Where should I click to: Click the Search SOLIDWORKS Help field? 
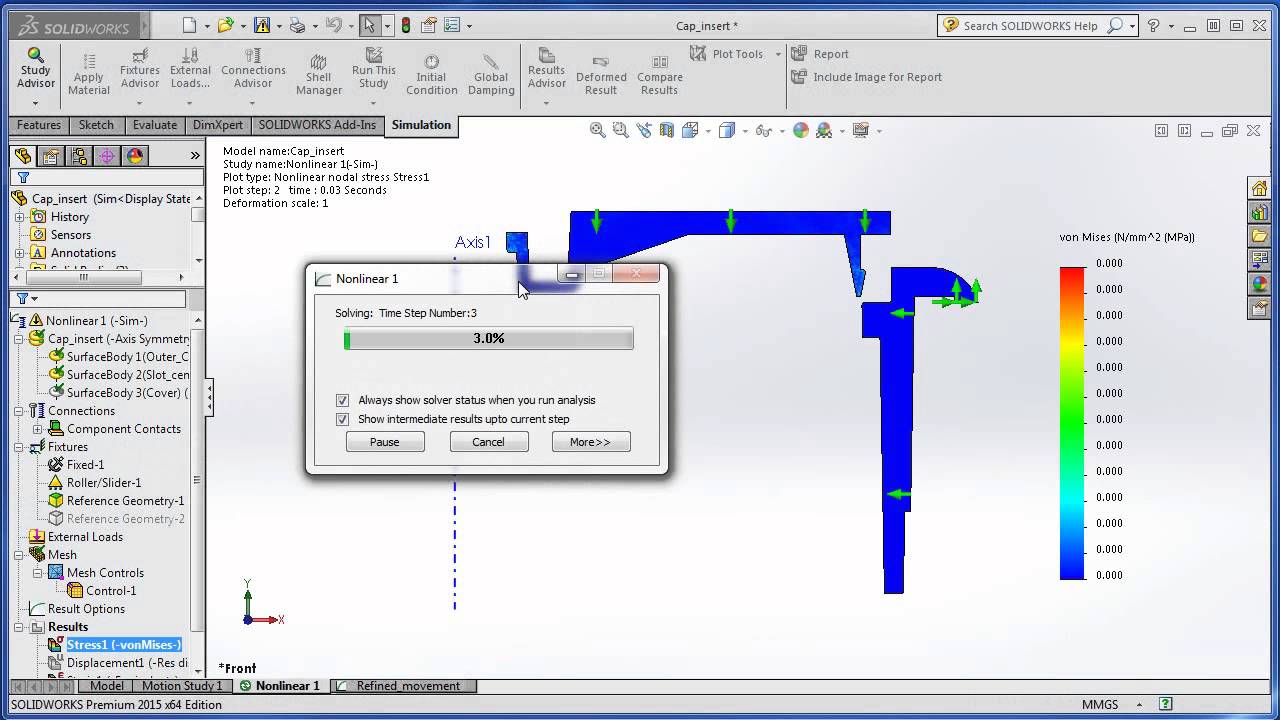point(1031,26)
